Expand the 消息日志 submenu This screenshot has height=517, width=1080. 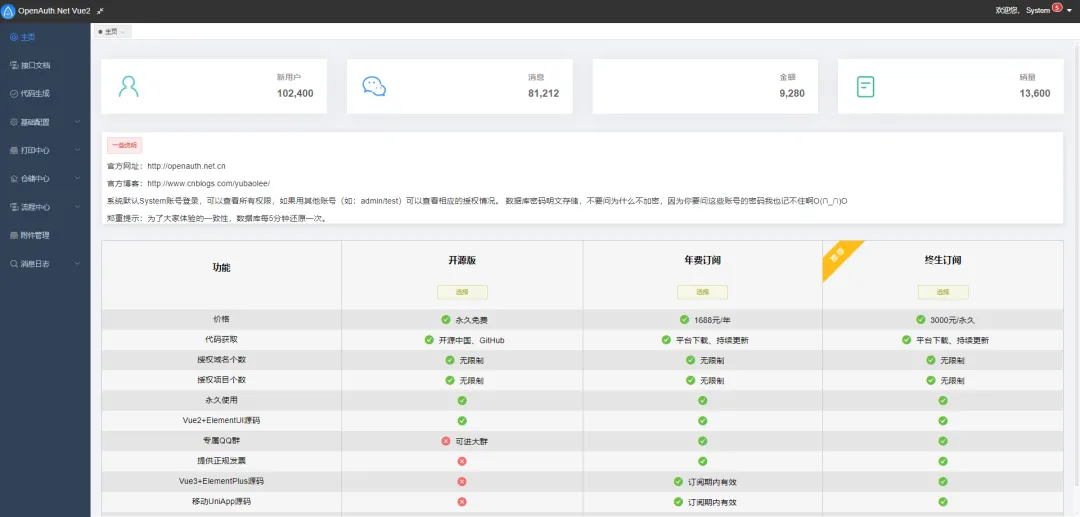[x=45, y=264]
